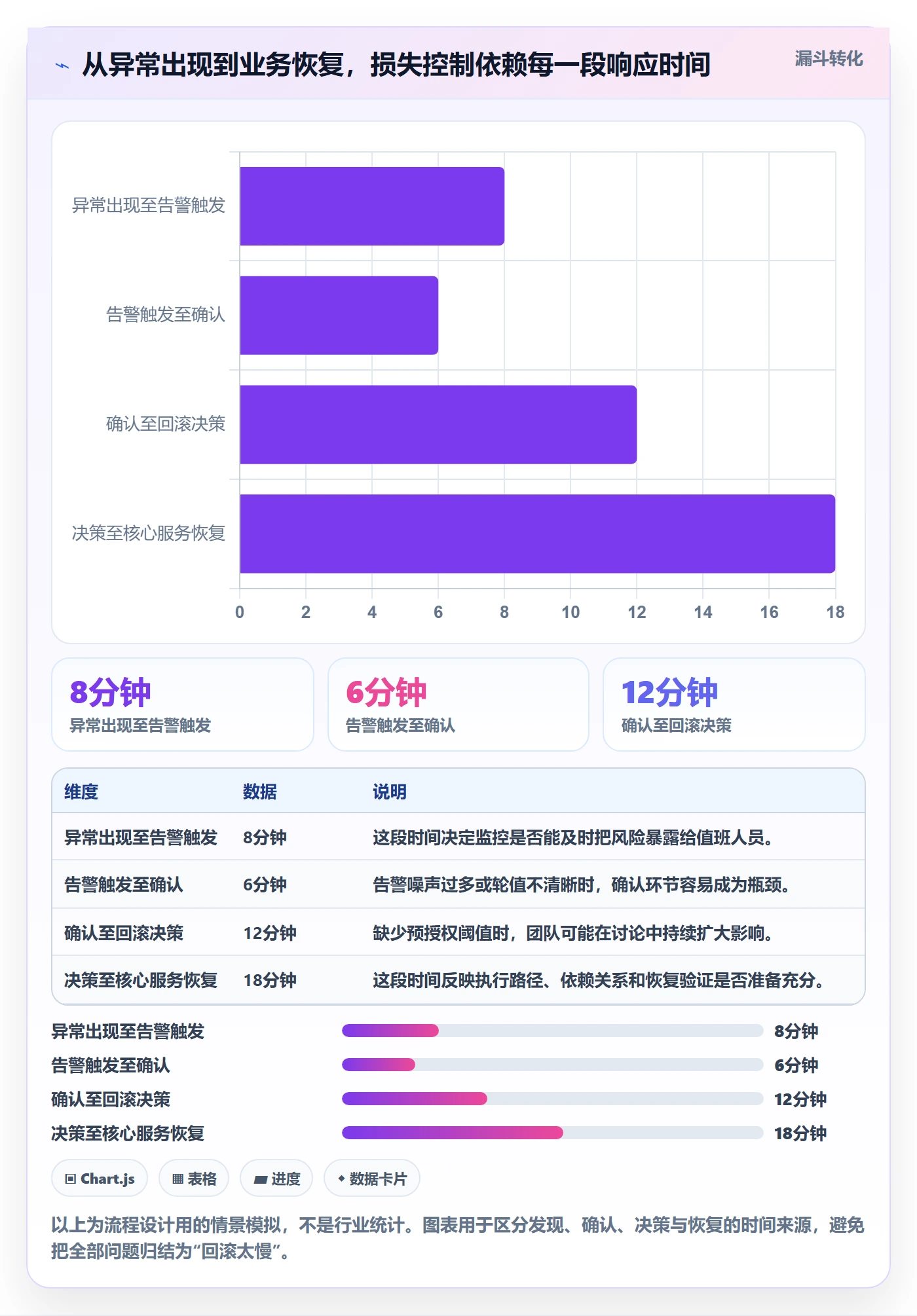917x1316 pixels.
Task: Click the table description starting 这段时间反映执行路径
Action: [599, 980]
